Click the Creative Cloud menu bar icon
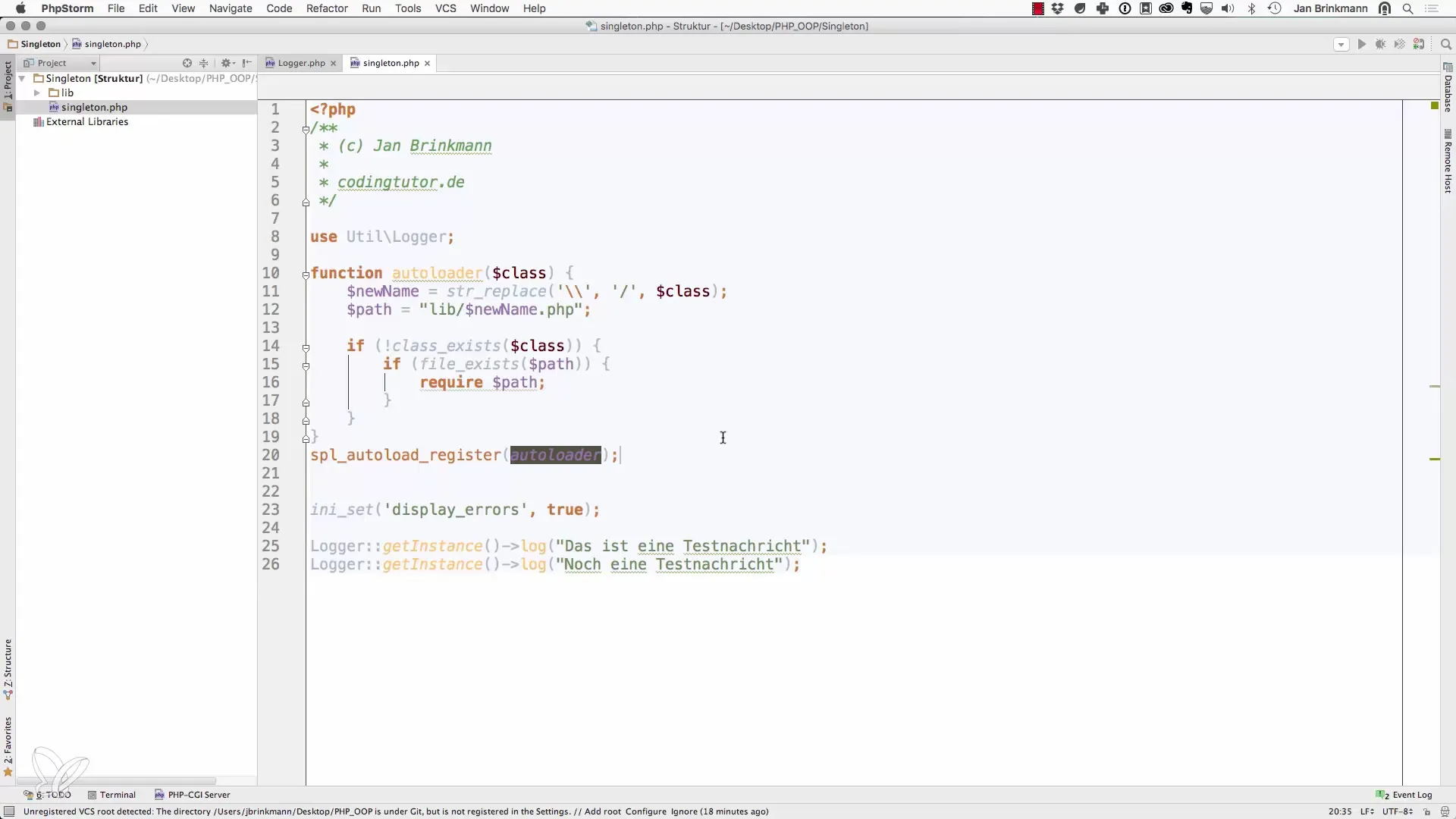Viewport: 1456px width, 819px height. click(x=1166, y=8)
